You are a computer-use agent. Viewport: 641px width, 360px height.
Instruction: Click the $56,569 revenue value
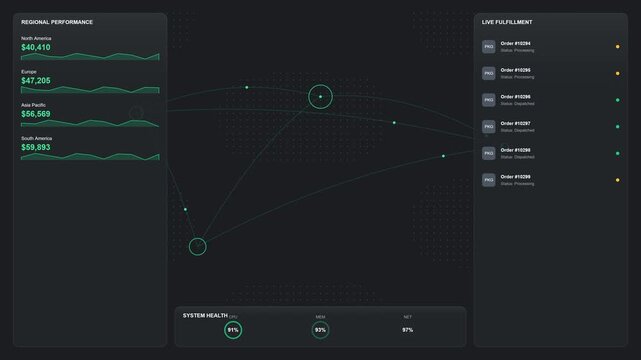[36, 114]
